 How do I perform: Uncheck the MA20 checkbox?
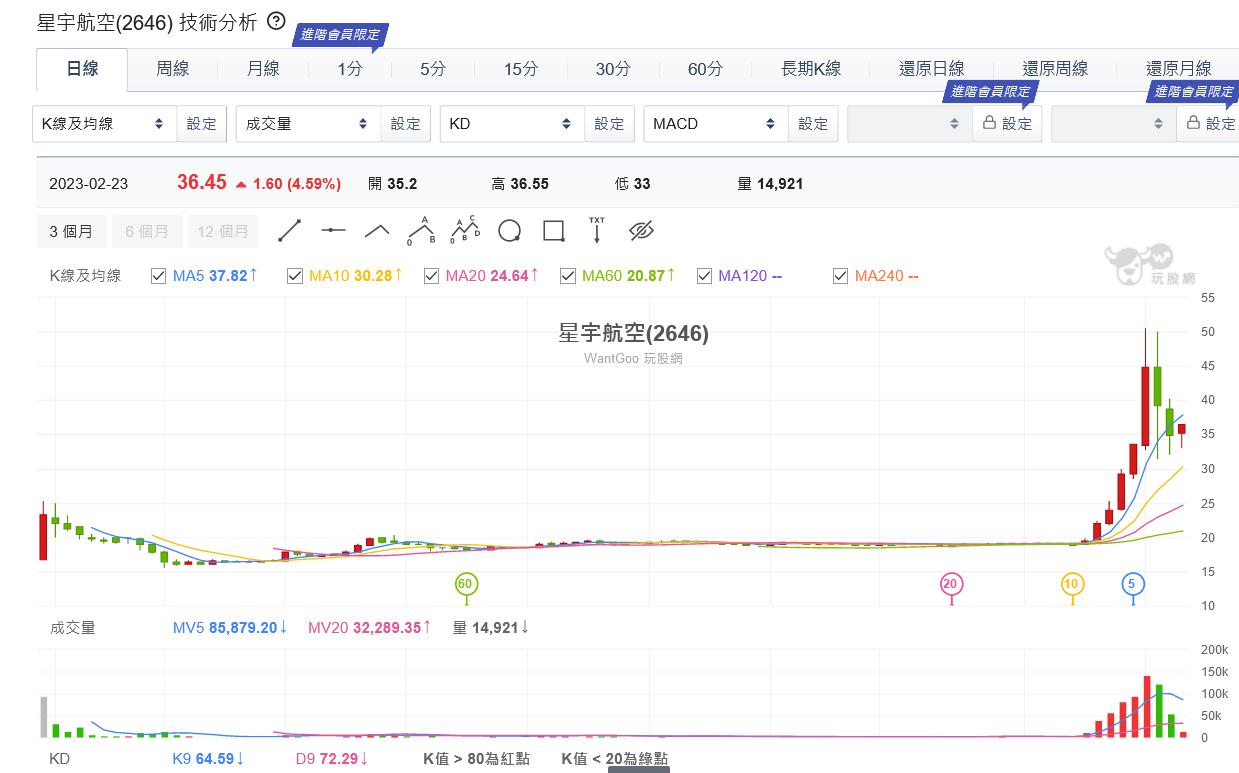click(431, 276)
